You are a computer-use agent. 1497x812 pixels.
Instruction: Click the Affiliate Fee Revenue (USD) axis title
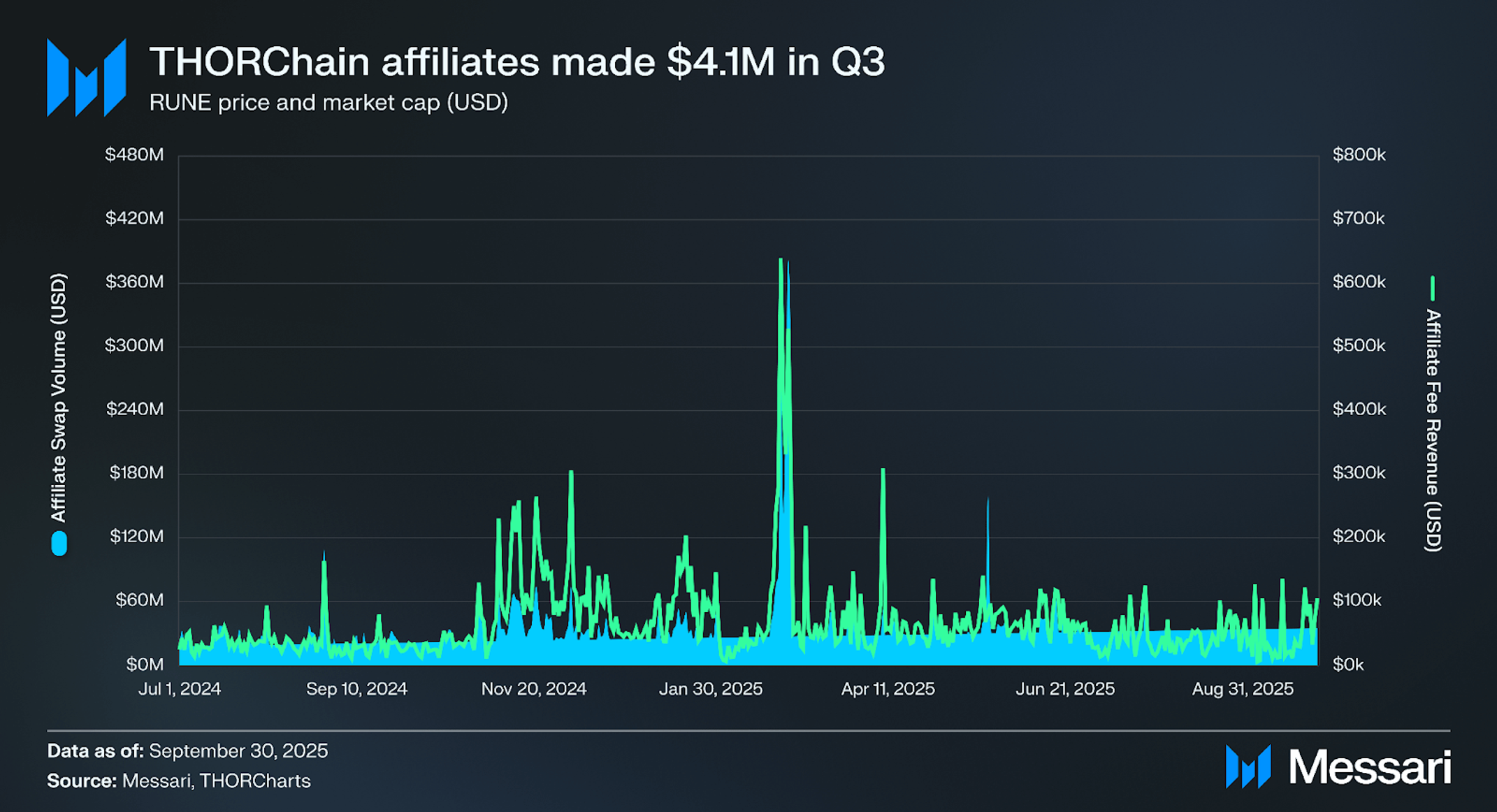click(x=1433, y=430)
